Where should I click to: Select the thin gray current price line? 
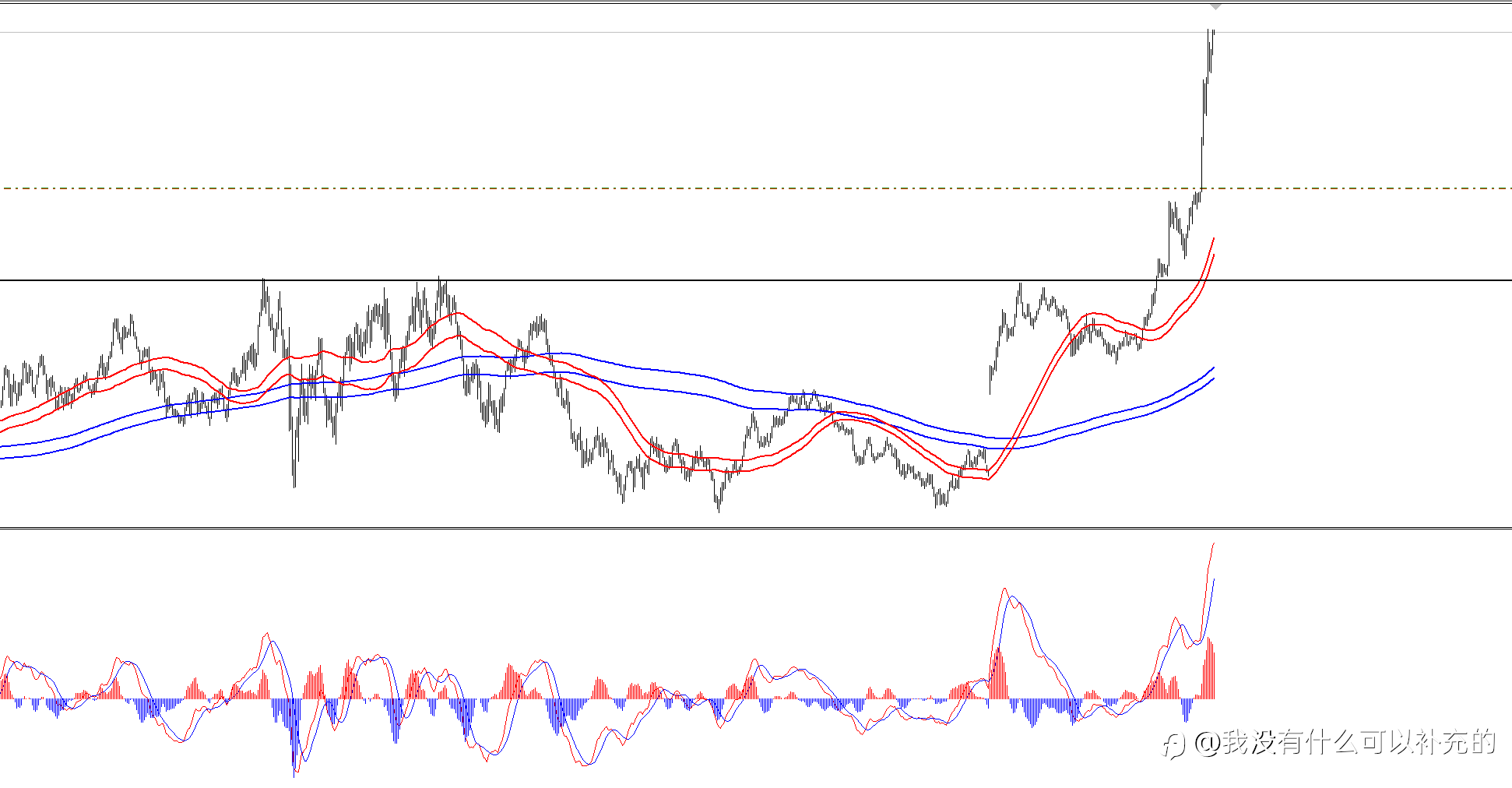pos(756,32)
